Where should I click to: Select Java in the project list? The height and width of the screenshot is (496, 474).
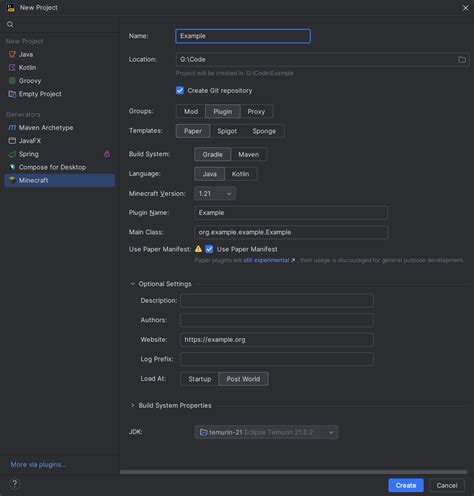point(60,54)
